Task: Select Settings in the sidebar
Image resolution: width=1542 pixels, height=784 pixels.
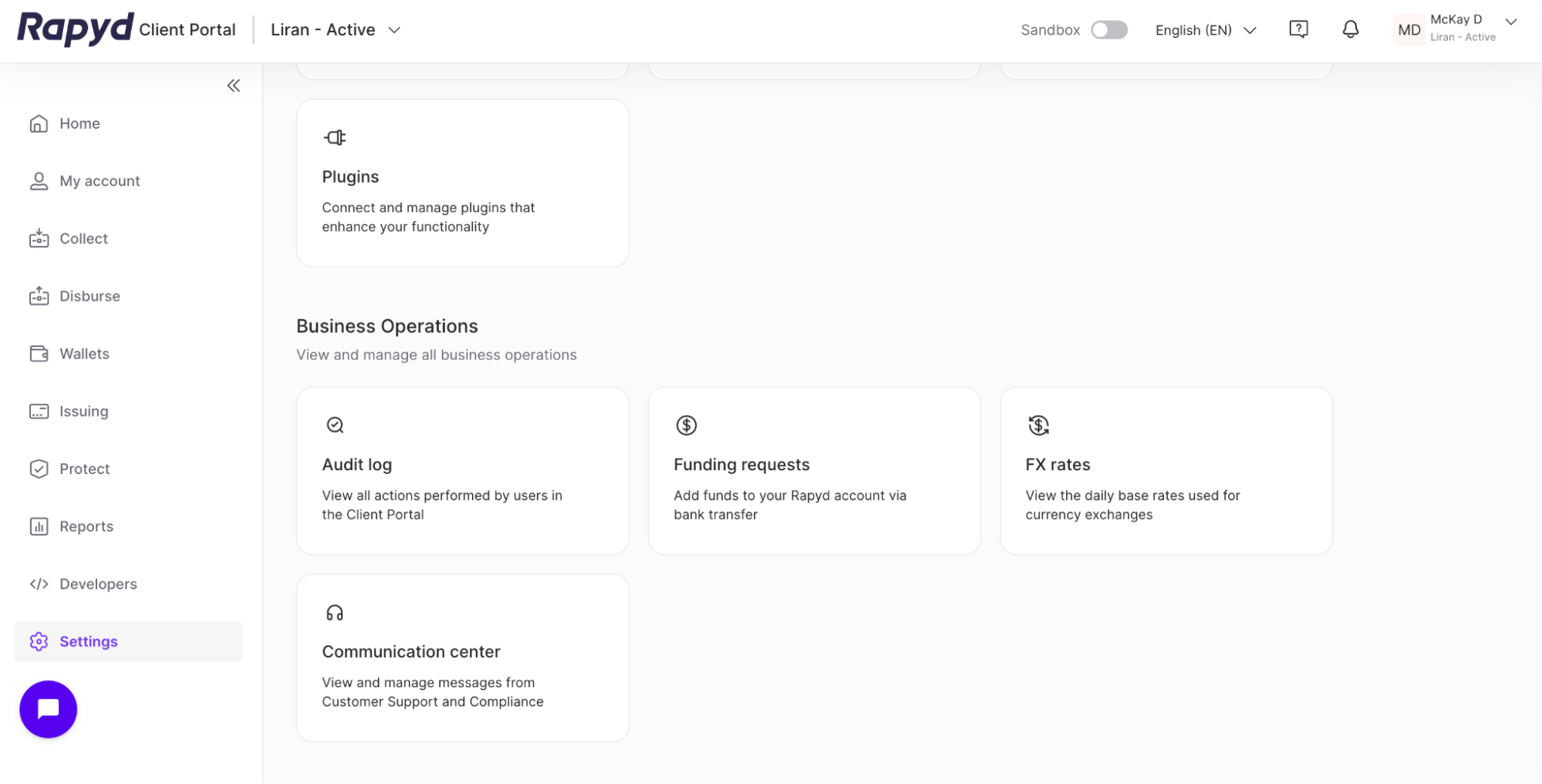Action: click(88, 641)
